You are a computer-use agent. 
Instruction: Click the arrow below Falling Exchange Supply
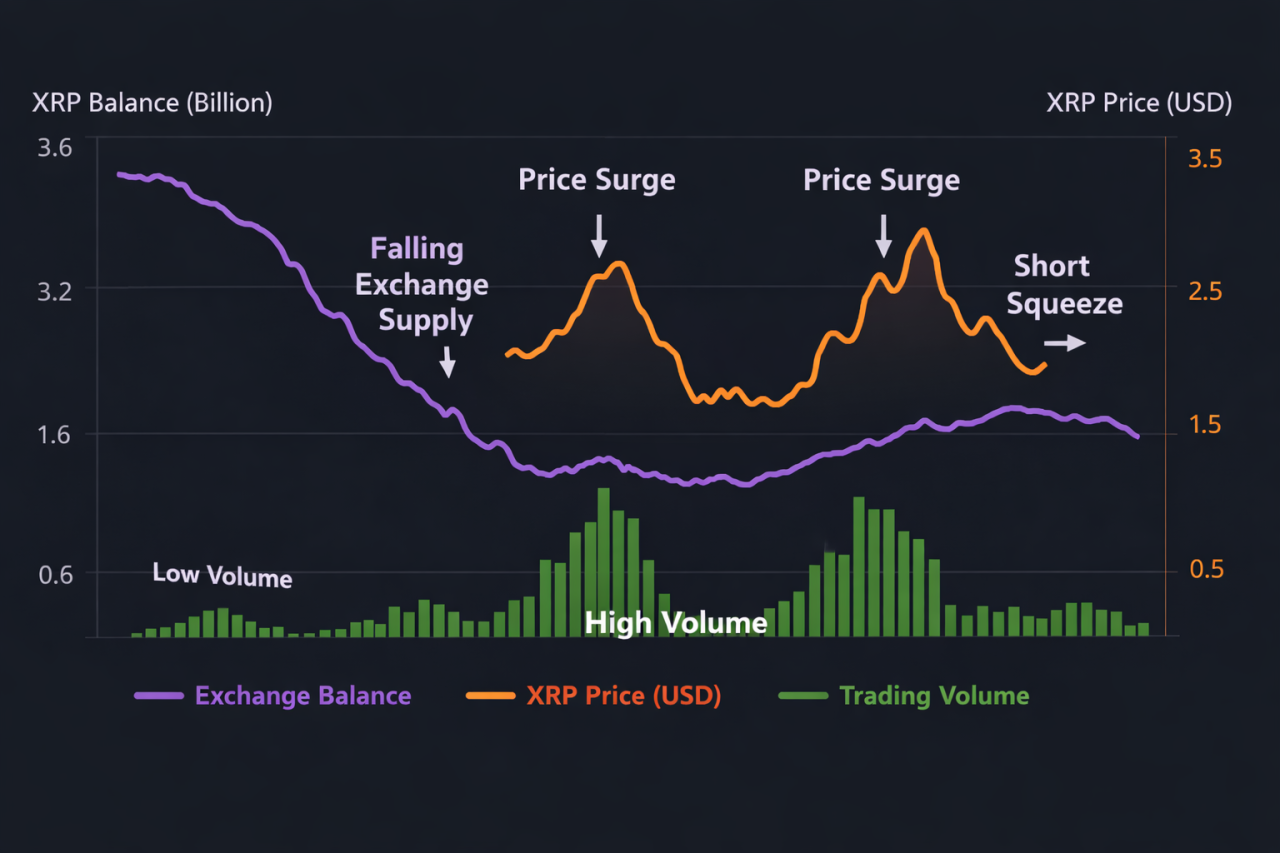447,361
